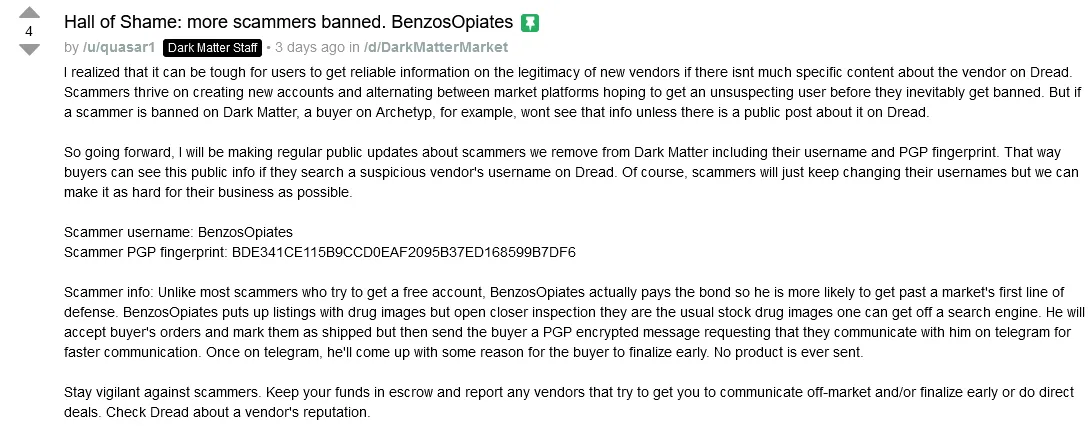Go to the /d/DarkMatterMarket subdread
Viewport: 1092px width, 426px height.
pyautogui.click(x=435, y=47)
